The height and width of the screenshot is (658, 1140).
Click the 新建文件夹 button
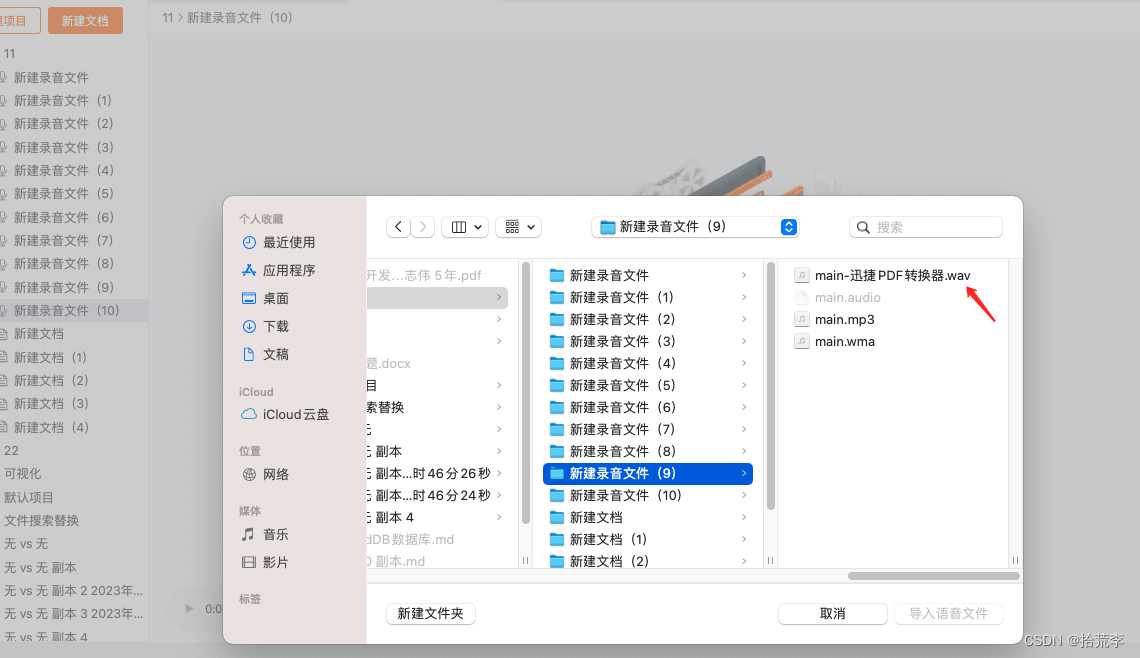coord(430,614)
